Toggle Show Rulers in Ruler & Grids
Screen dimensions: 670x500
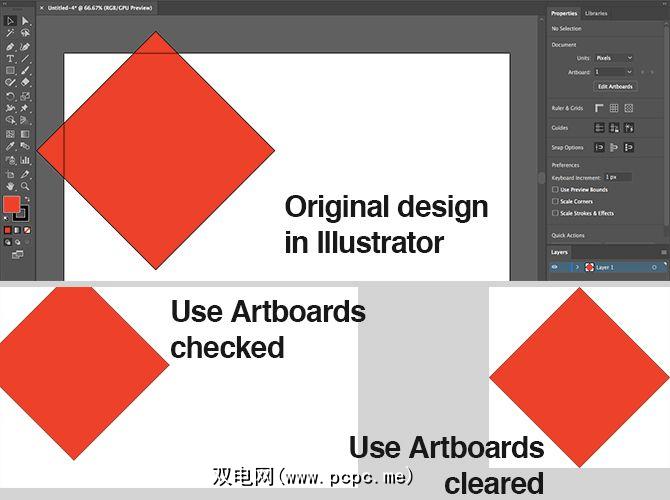point(599,108)
